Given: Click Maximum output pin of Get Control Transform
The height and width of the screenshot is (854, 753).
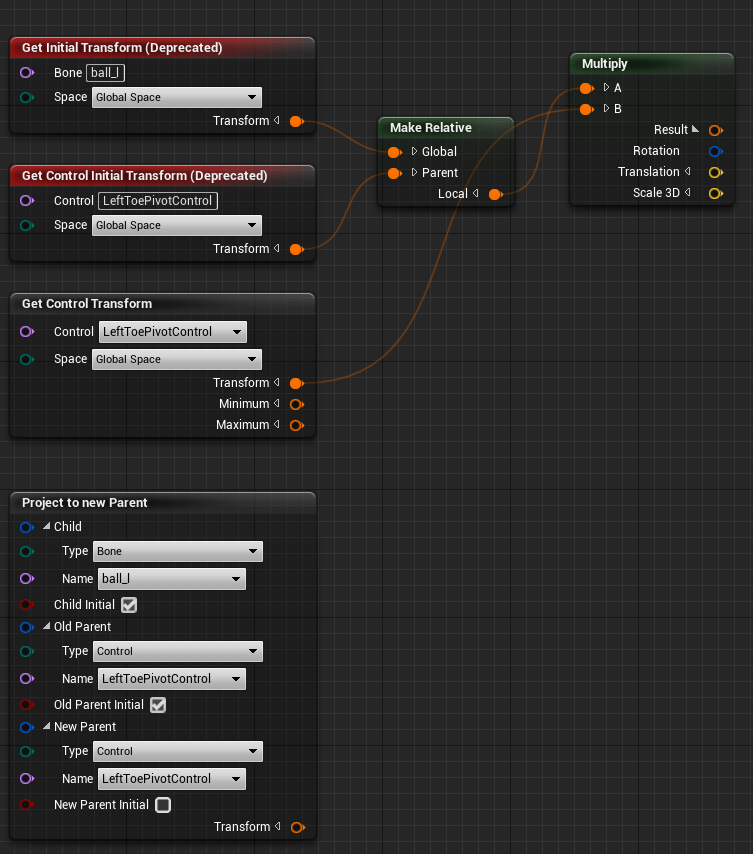Looking at the screenshot, I should tap(297, 425).
